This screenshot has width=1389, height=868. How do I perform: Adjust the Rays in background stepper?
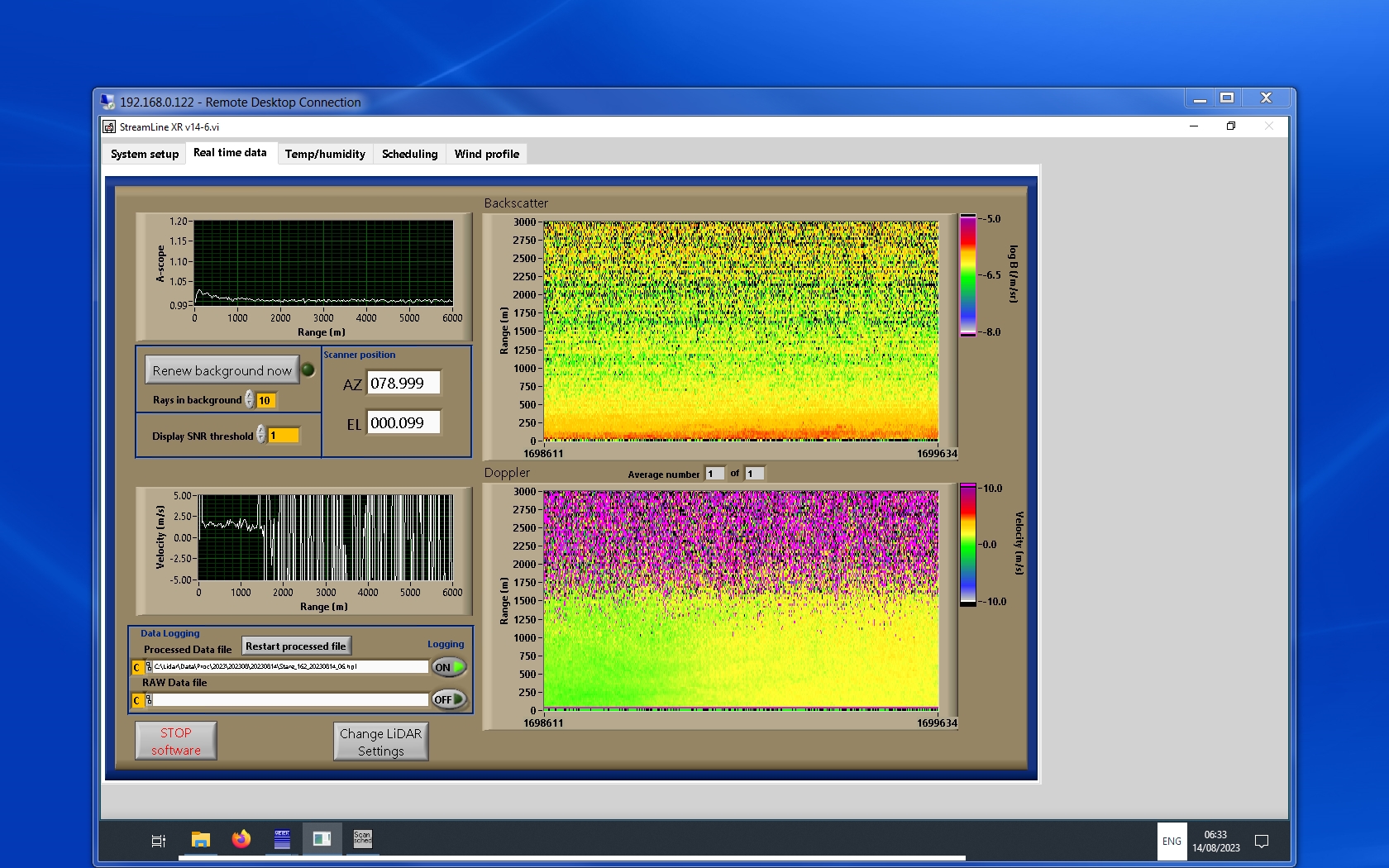tap(249, 400)
